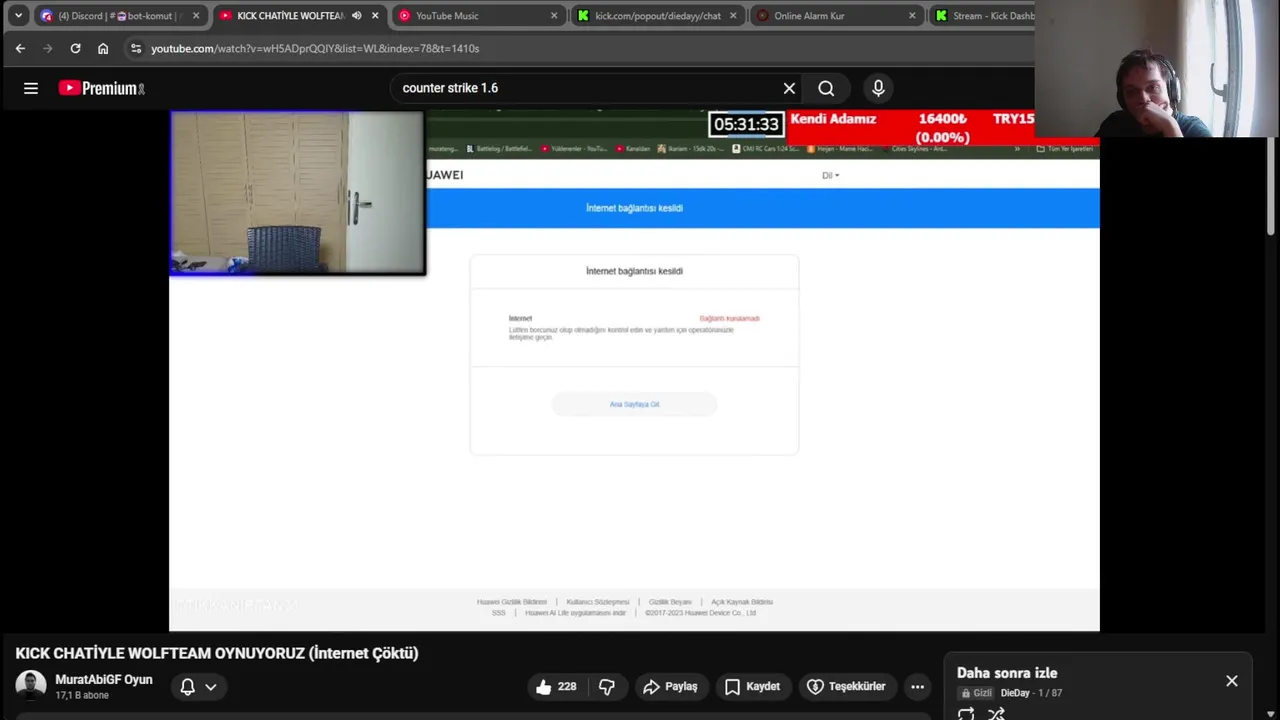This screenshot has height=720, width=1280.
Task: Close the Daha sonra izle playlist panel
Action: pos(1232,681)
